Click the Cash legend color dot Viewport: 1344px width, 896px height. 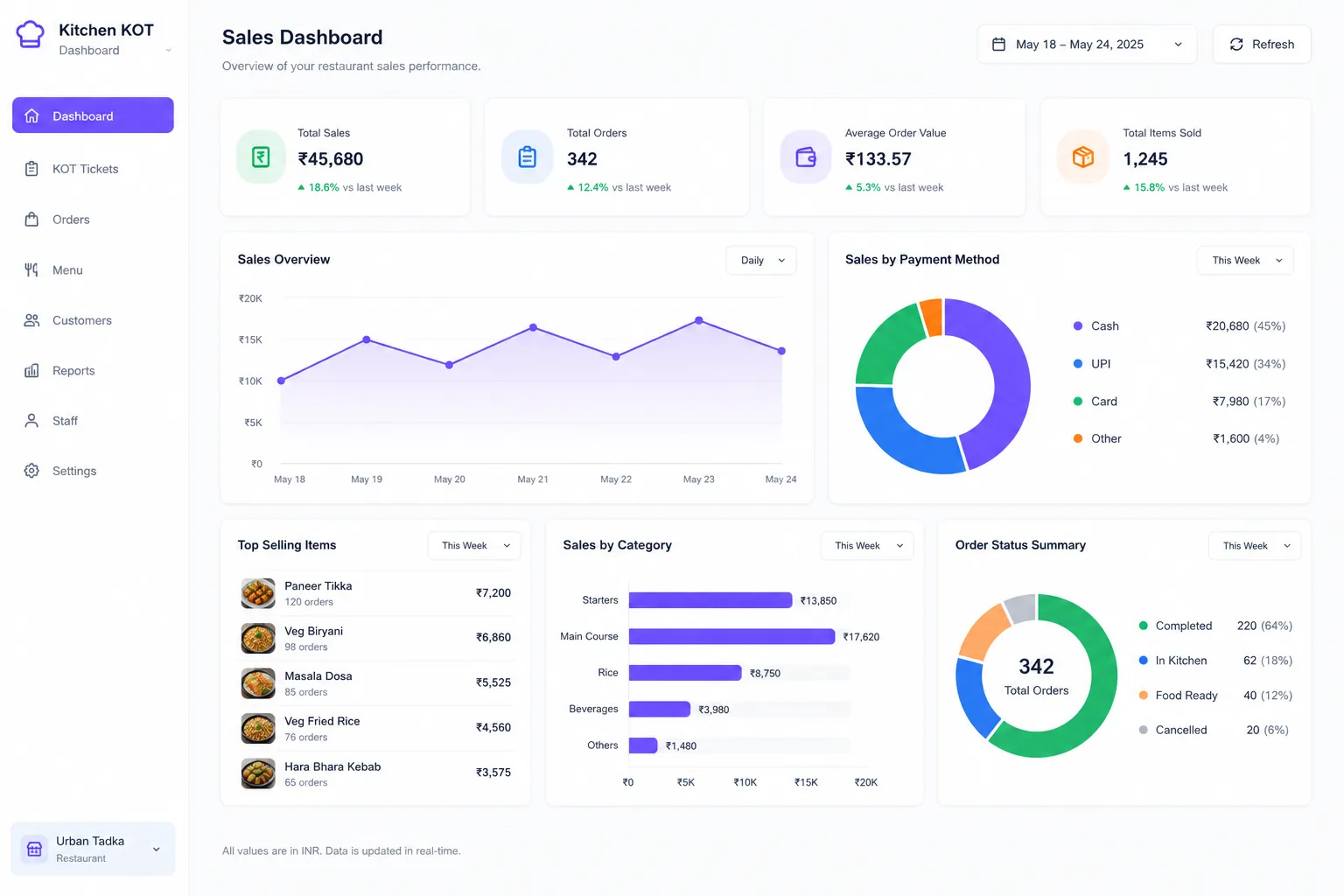coord(1078,325)
